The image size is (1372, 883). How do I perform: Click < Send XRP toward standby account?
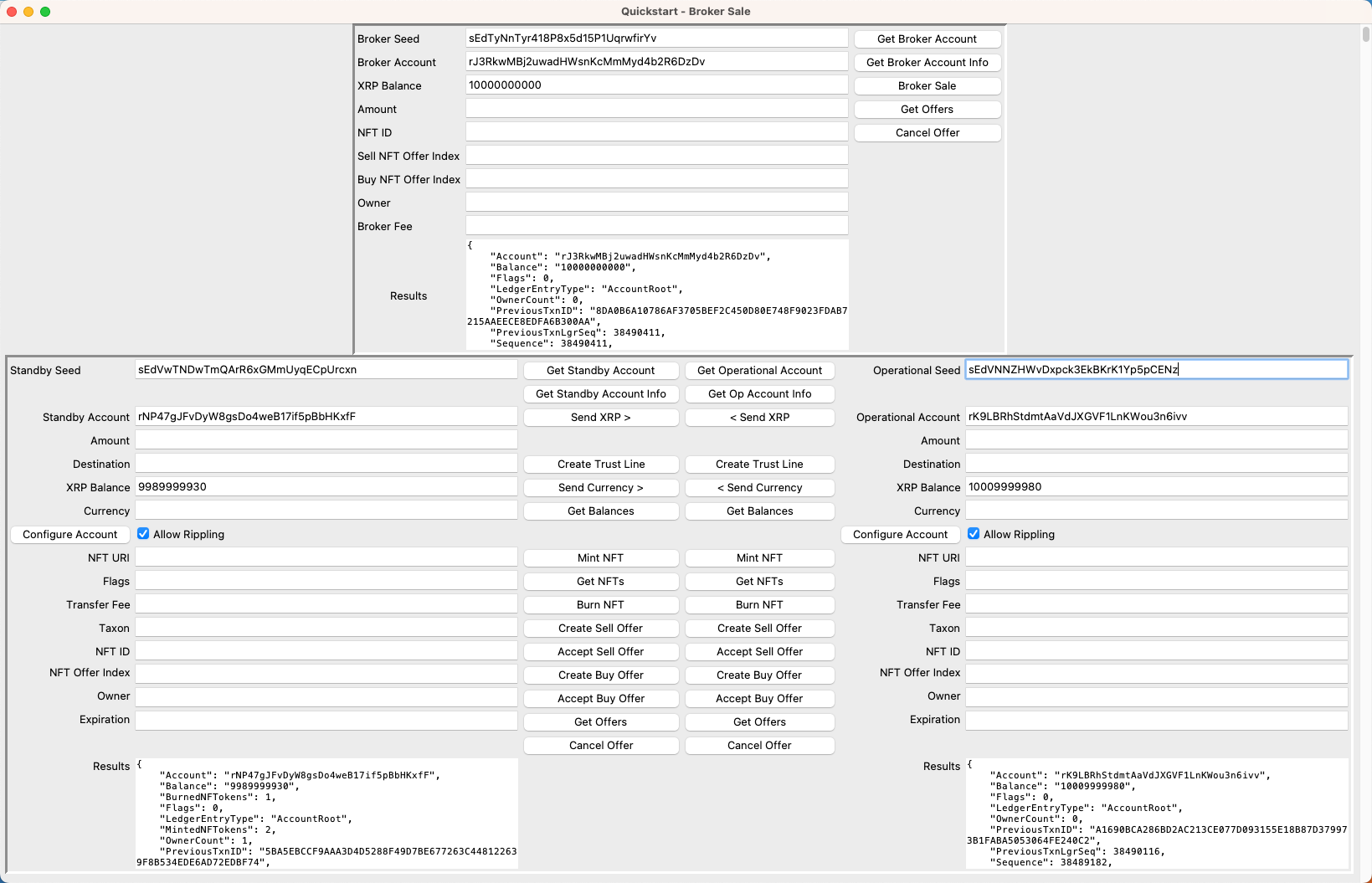point(759,417)
